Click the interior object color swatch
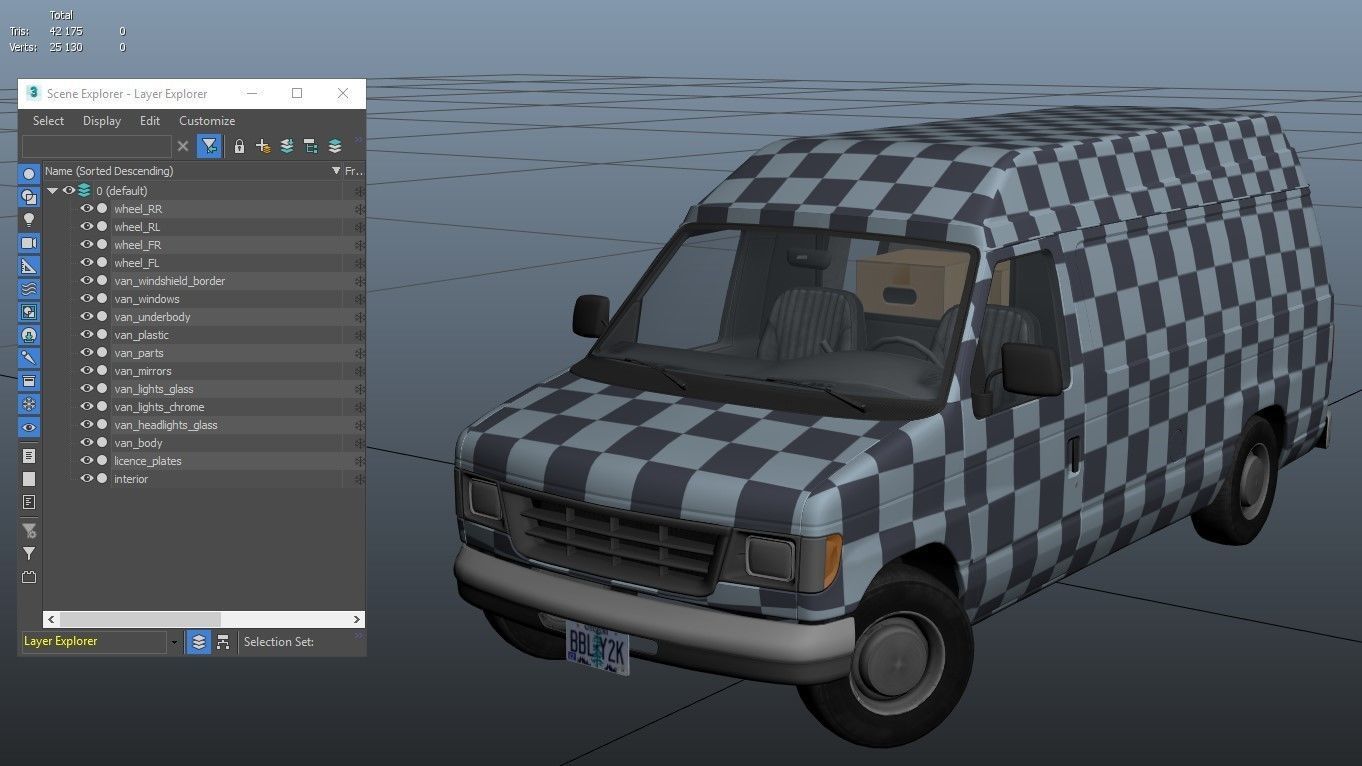 102,479
